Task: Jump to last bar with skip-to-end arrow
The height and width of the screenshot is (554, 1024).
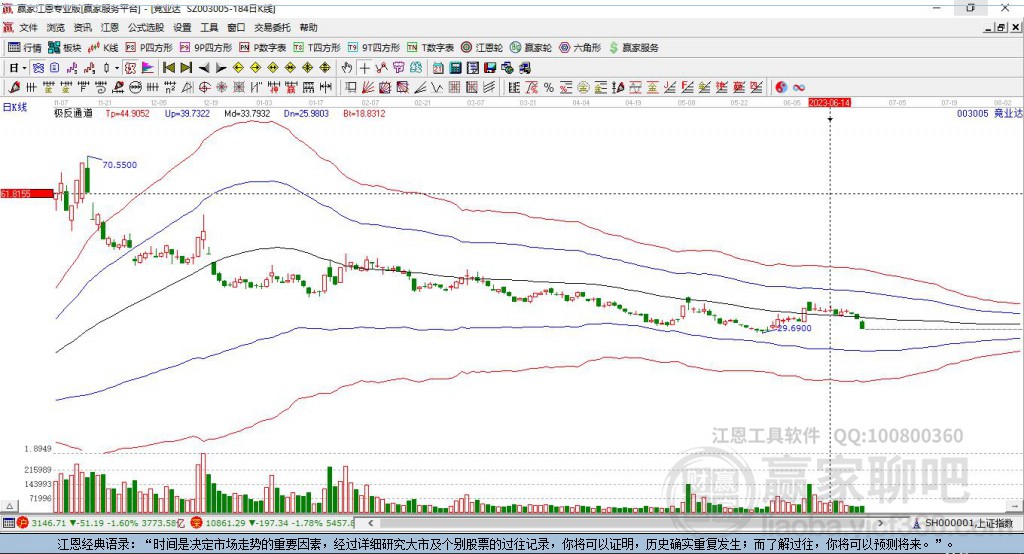Action: [x=186, y=68]
